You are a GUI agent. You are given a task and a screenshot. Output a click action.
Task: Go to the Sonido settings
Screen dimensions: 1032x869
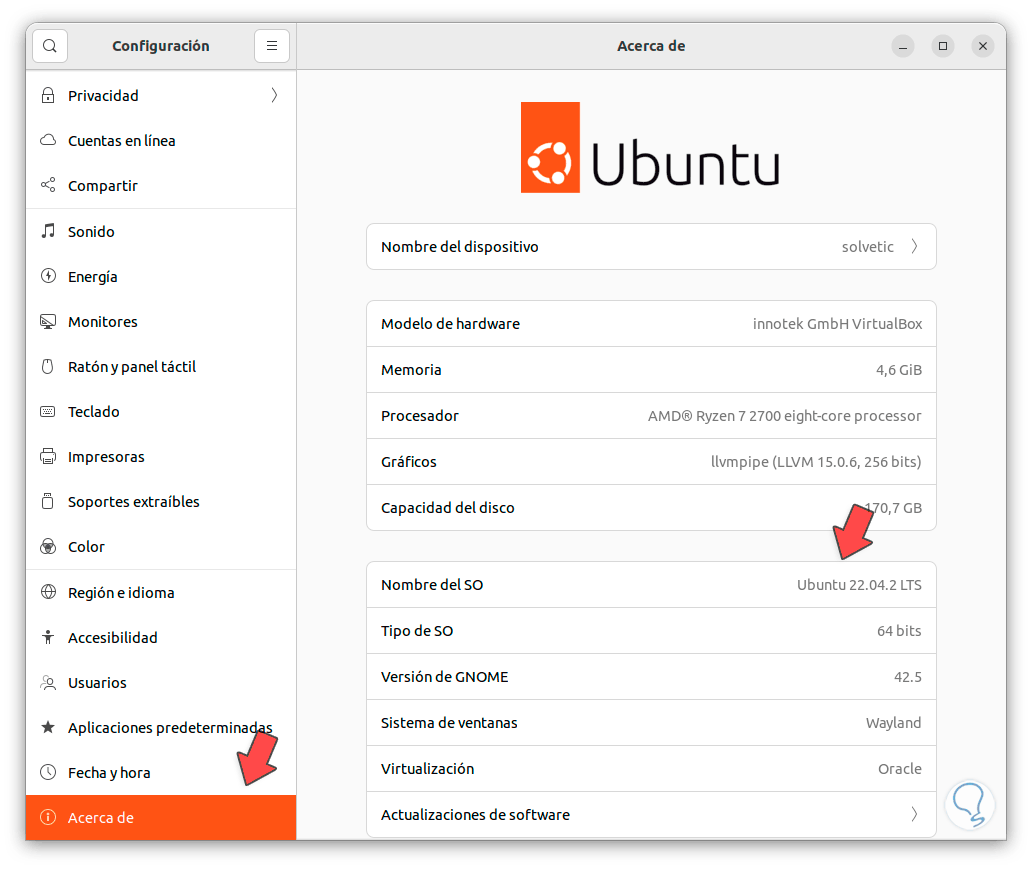click(x=161, y=231)
